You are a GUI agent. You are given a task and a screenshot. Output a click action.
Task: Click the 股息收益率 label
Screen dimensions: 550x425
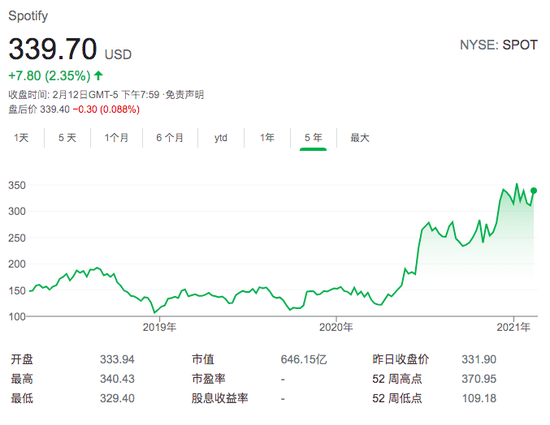(220, 399)
